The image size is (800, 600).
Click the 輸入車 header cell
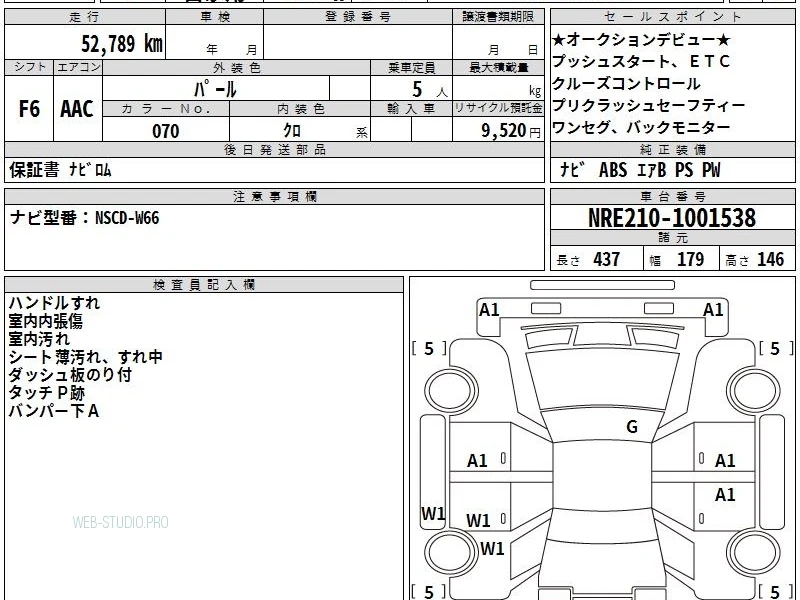(x=411, y=109)
